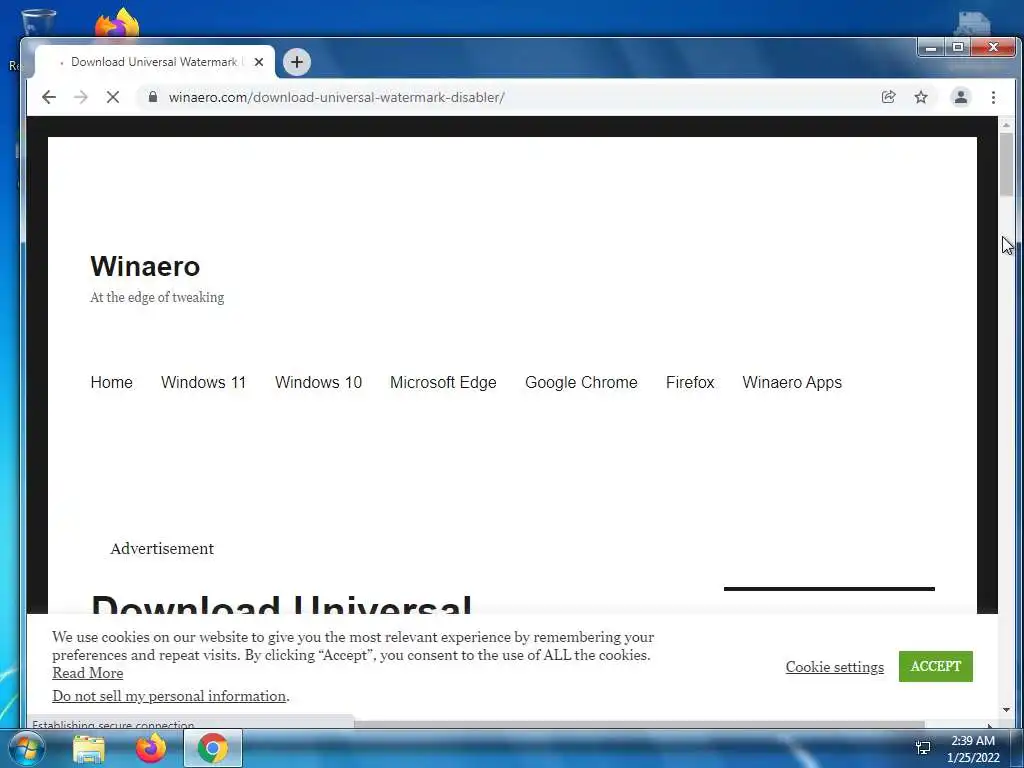Bookmark this page with the star icon

pos(921,97)
